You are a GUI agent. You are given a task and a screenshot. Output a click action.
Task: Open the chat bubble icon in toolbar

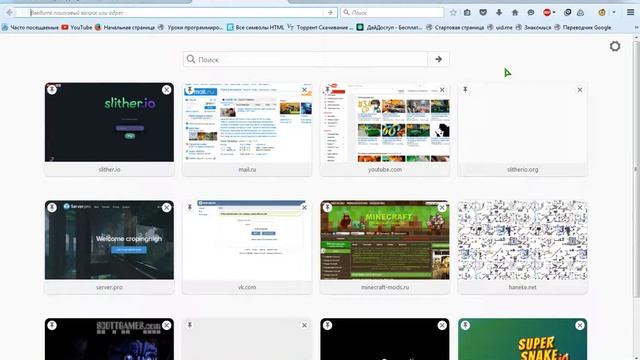(x=531, y=13)
